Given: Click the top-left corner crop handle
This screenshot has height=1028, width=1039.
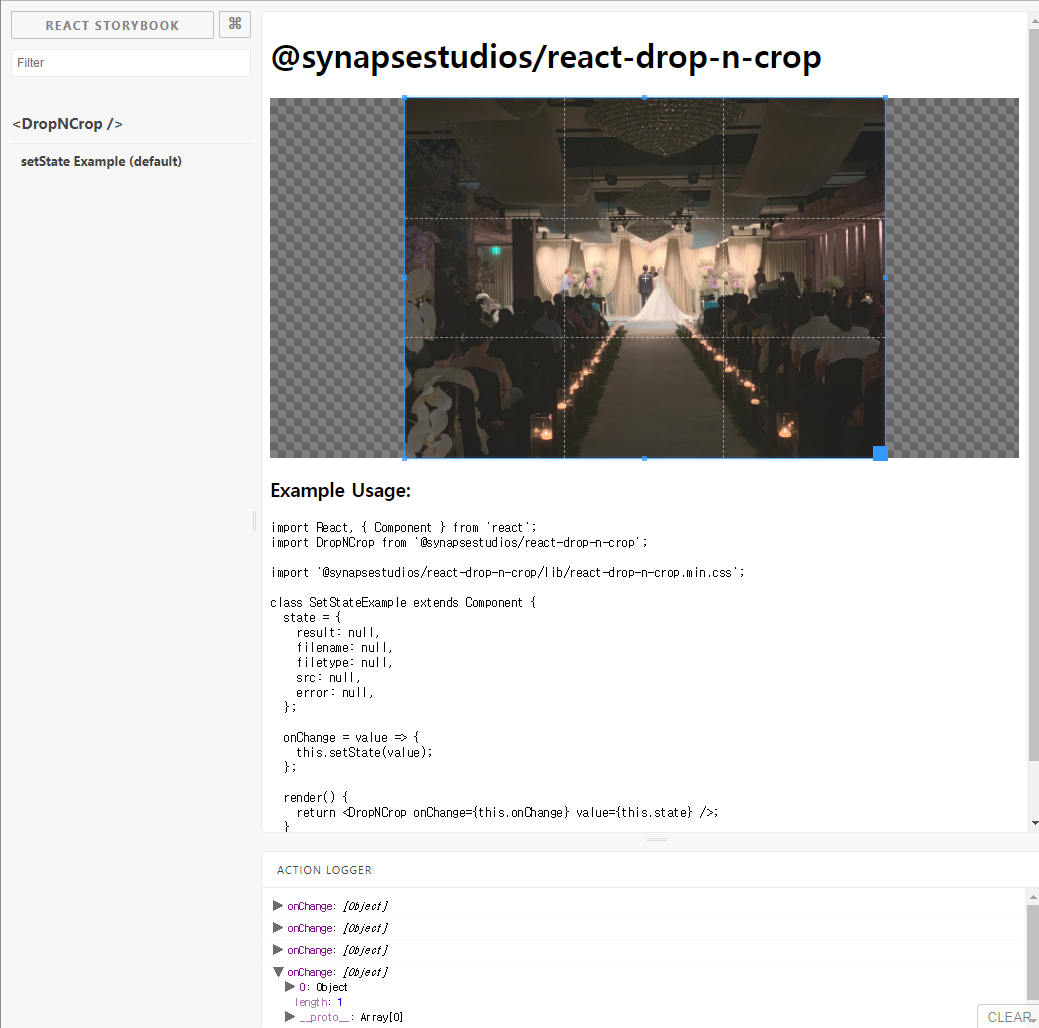Looking at the screenshot, I should (x=405, y=97).
